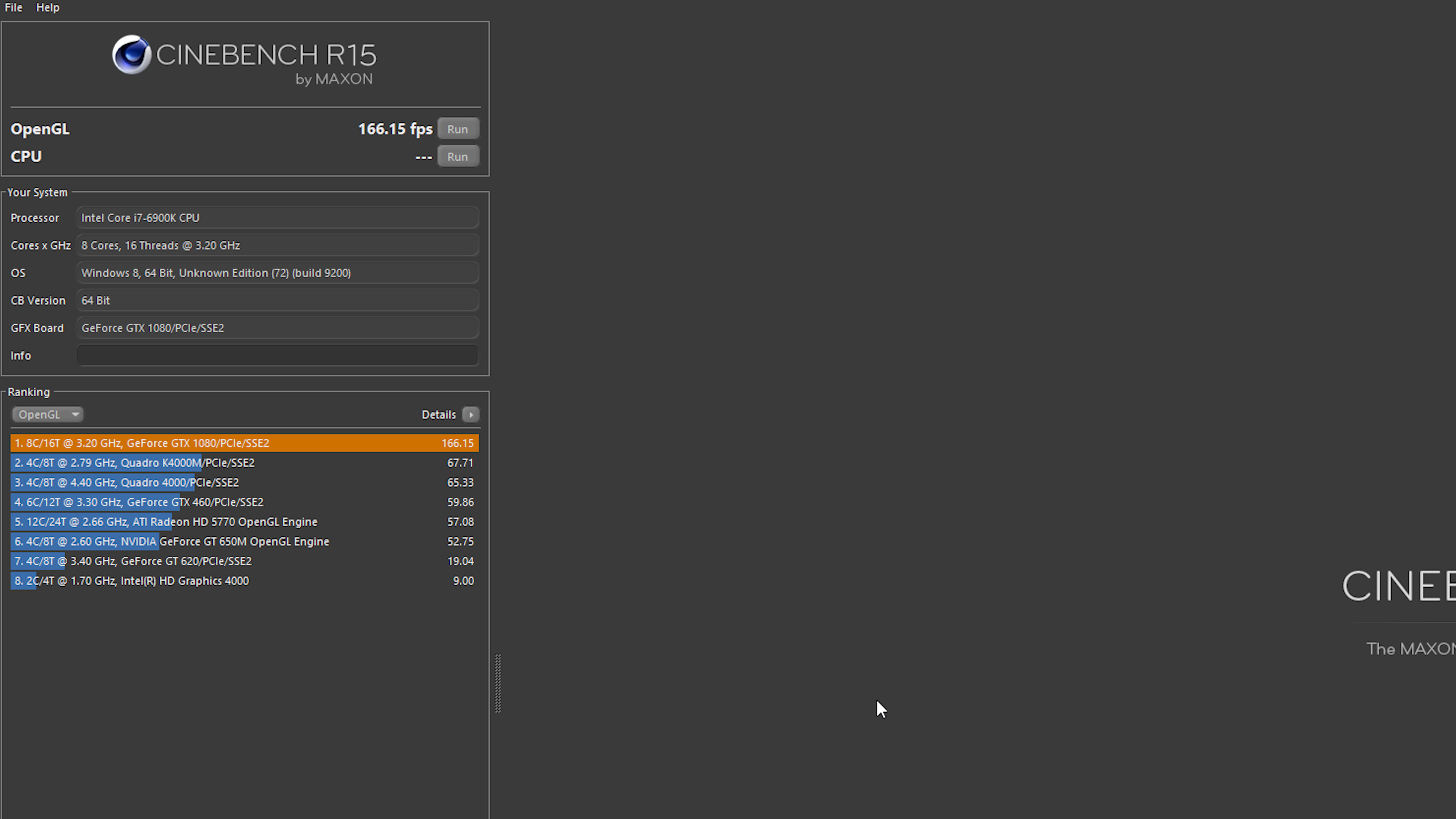Select ranking row 1 GeForce GTX 1080
Screen dimensions: 1456x819
coord(245,443)
